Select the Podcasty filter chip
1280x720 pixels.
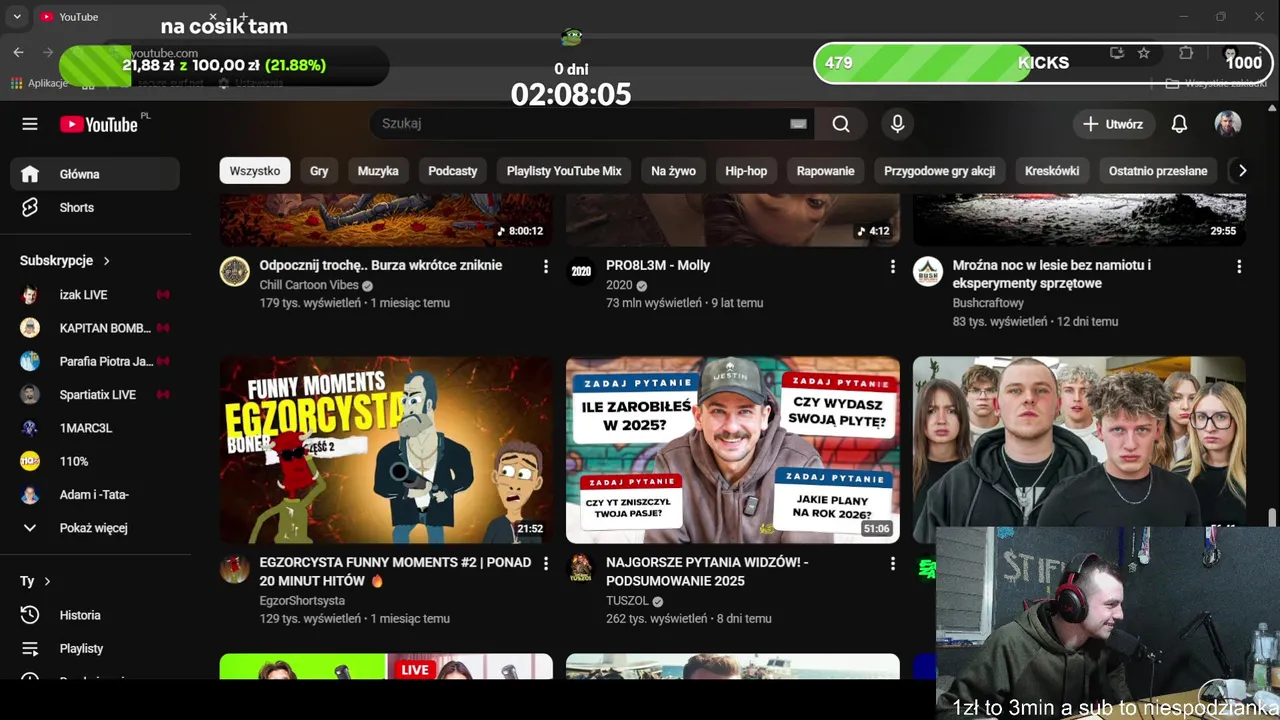(453, 171)
